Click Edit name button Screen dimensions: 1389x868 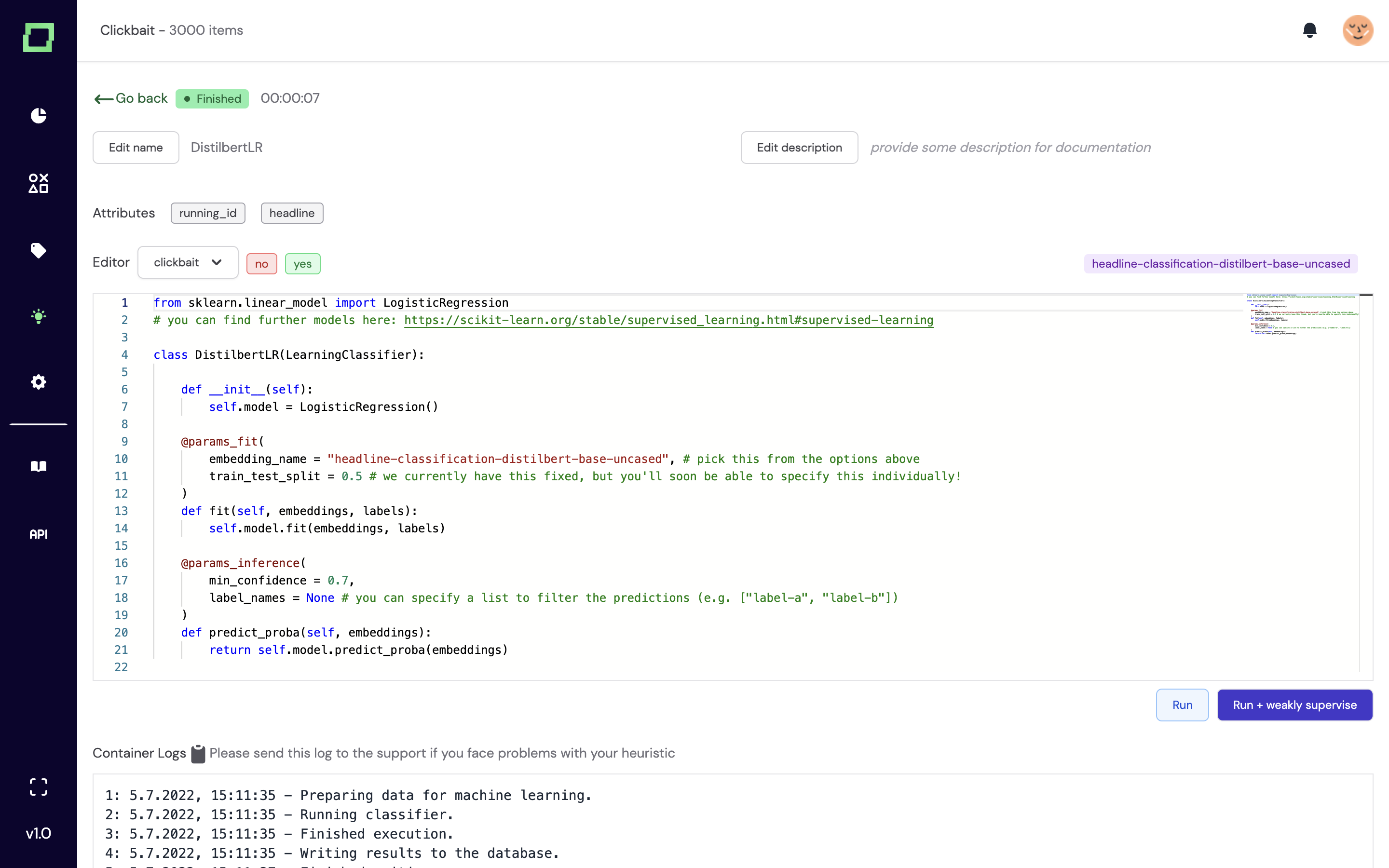[x=136, y=148]
